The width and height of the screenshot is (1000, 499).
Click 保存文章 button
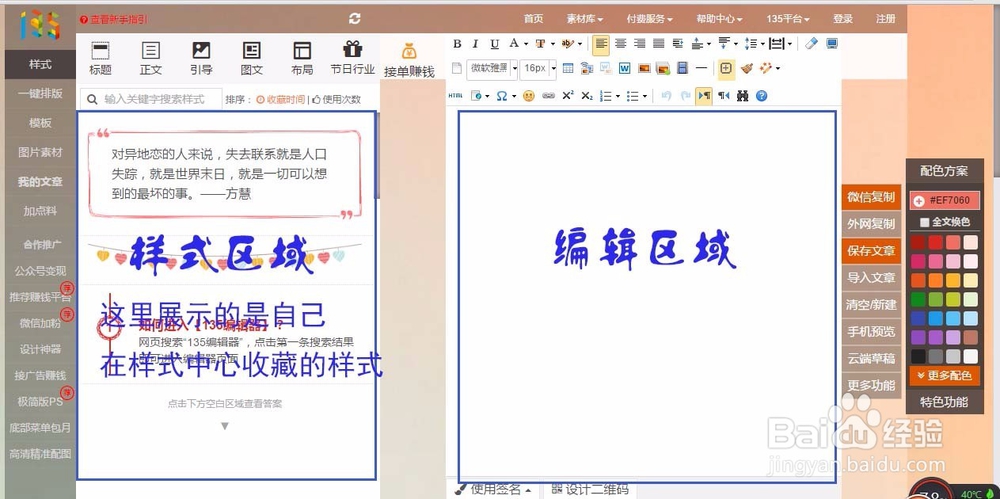[871, 251]
